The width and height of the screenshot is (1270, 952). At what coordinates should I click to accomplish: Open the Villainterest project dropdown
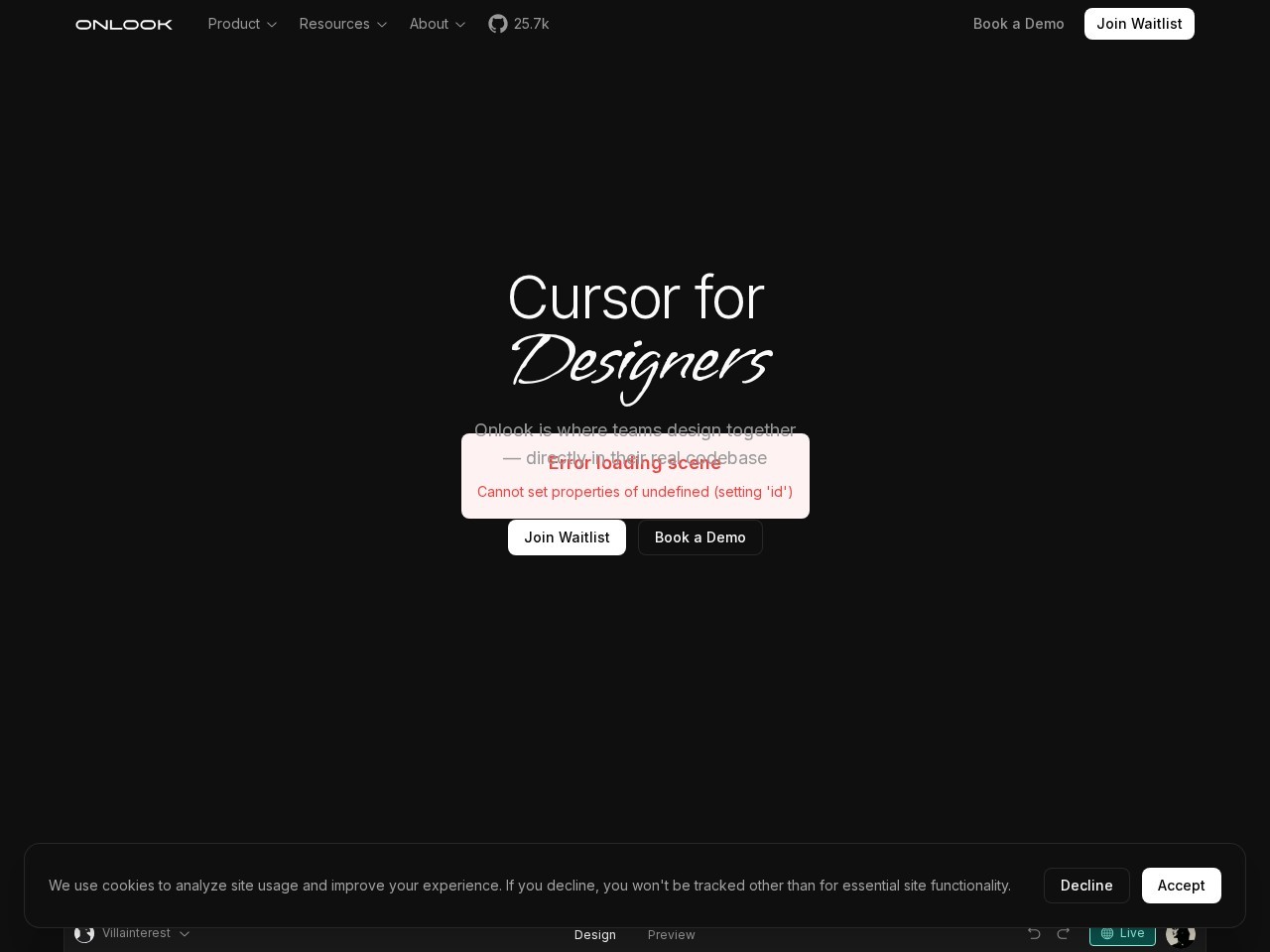point(146,933)
